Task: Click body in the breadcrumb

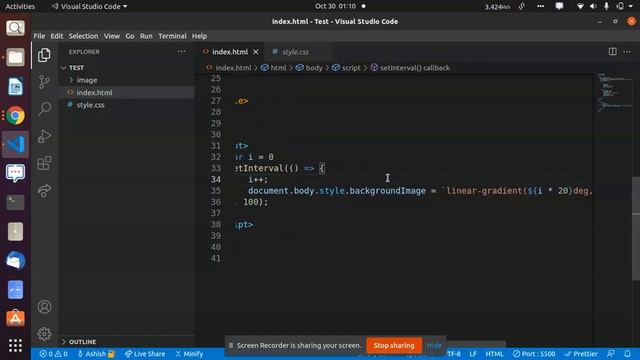Action: (314, 68)
